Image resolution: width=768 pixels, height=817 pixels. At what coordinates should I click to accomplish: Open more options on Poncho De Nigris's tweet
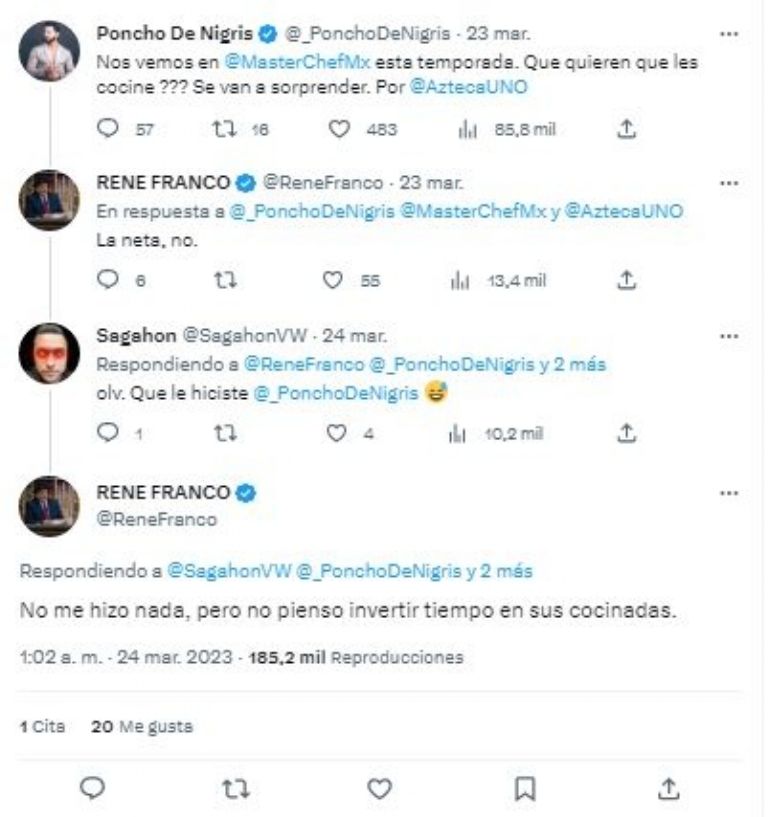pos(729,33)
